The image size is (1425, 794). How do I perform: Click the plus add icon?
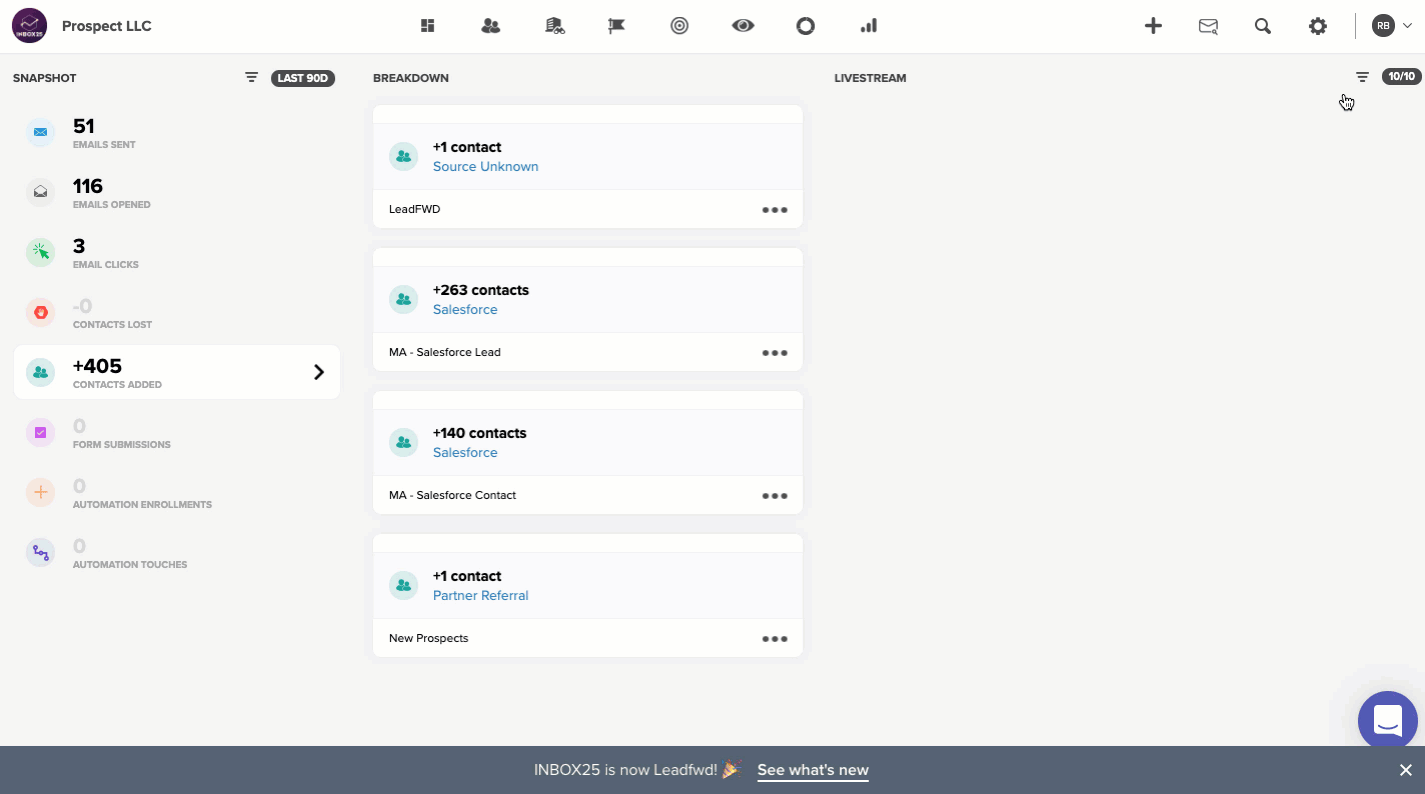point(1153,26)
